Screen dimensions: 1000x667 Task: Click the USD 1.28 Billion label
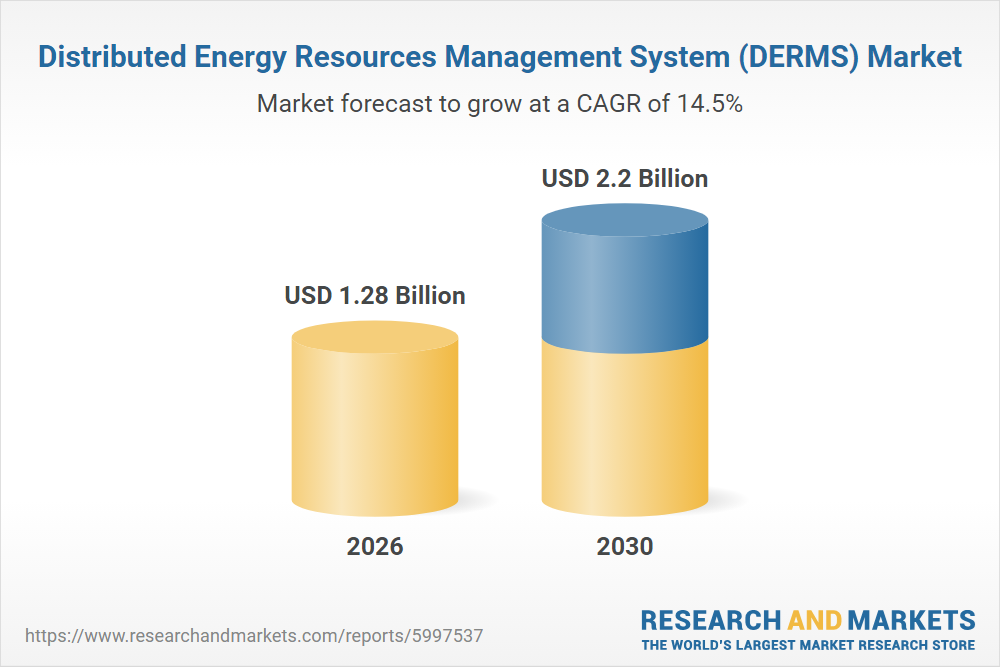tap(375, 296)
